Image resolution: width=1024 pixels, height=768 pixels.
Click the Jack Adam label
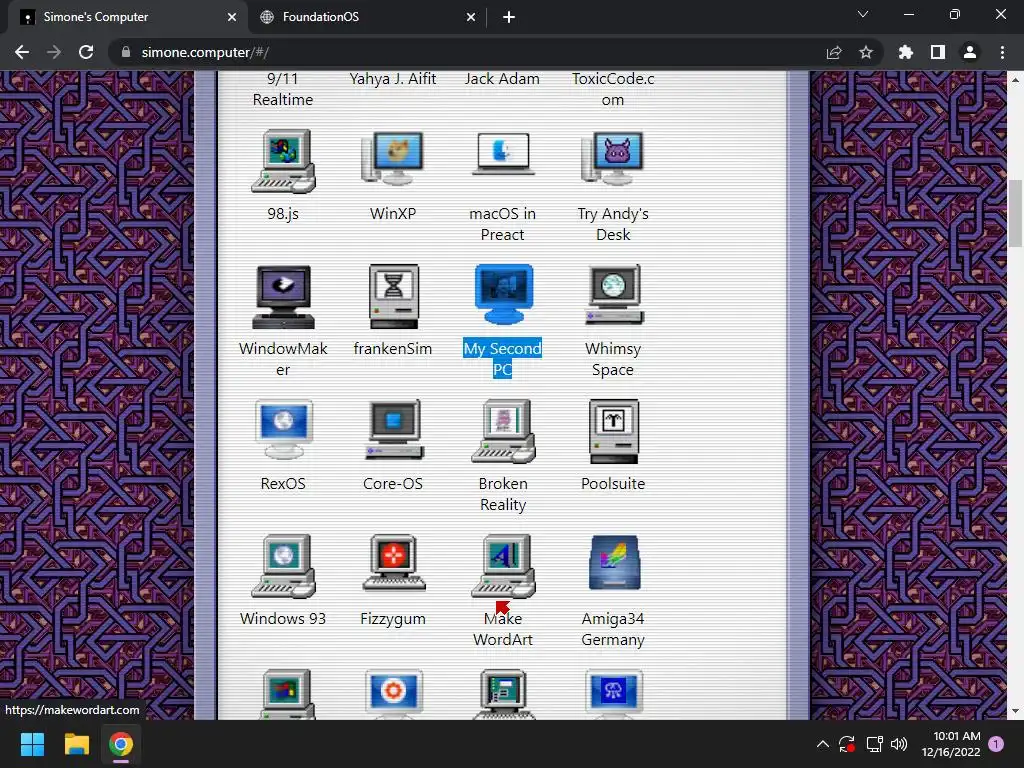click(502, 78)
